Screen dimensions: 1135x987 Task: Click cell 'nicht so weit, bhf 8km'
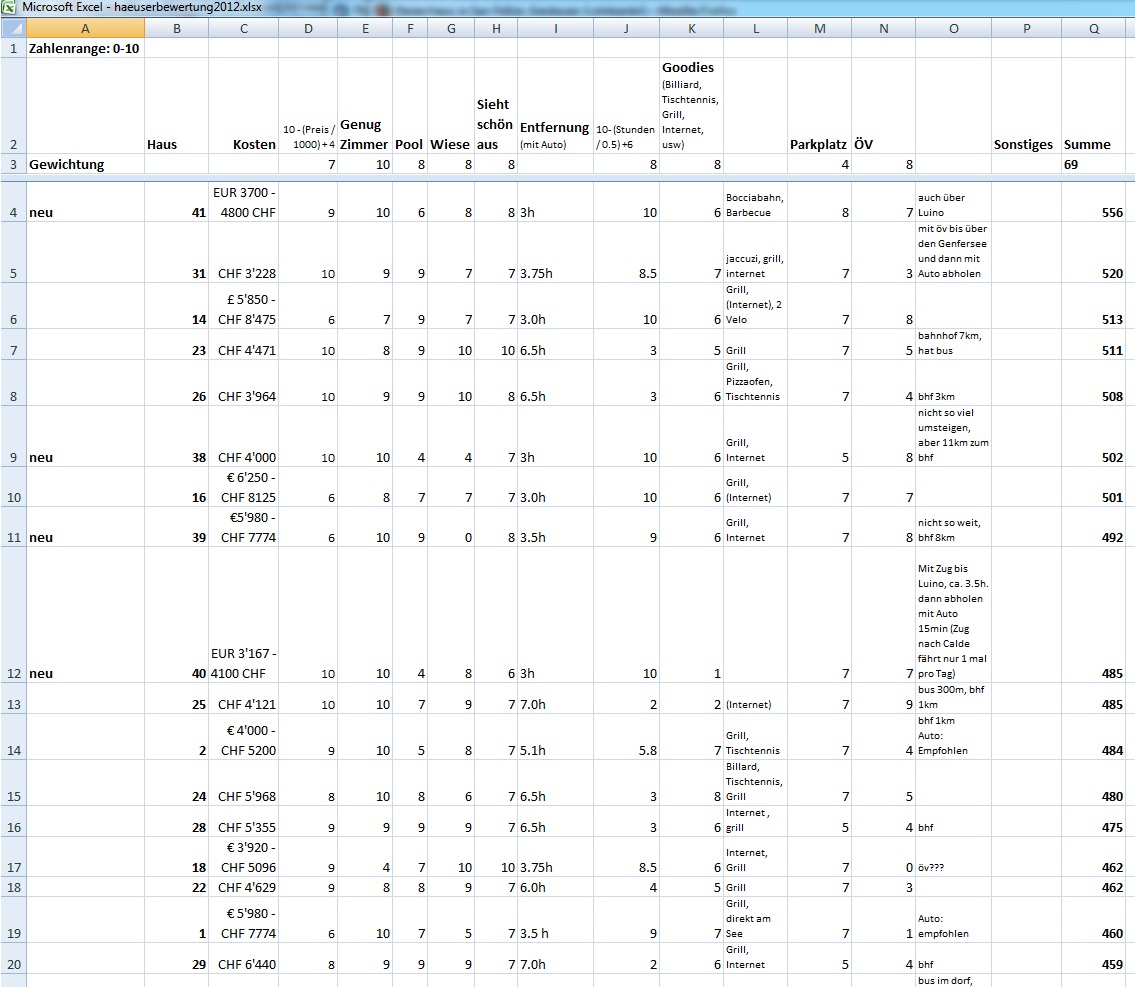pyautogui.click(x=953, y=526)
